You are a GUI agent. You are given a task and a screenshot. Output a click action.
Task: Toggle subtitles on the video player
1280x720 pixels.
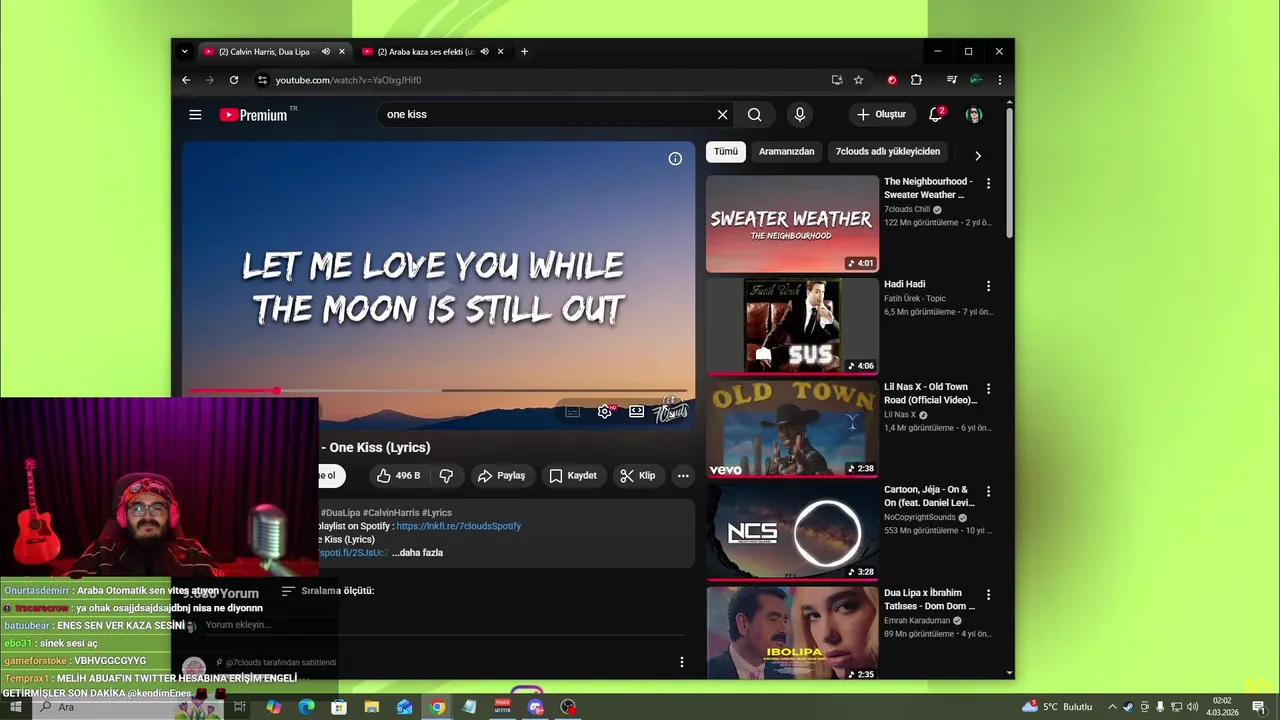572,412
